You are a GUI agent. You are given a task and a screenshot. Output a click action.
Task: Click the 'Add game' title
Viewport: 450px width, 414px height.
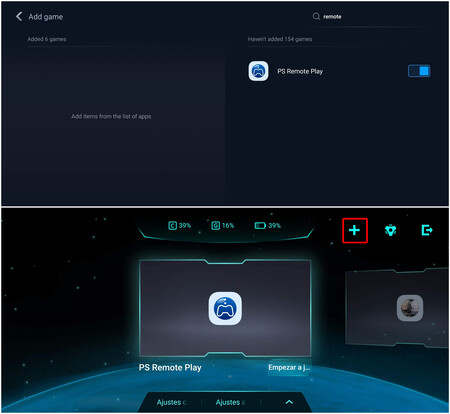(x=46, y=17)
